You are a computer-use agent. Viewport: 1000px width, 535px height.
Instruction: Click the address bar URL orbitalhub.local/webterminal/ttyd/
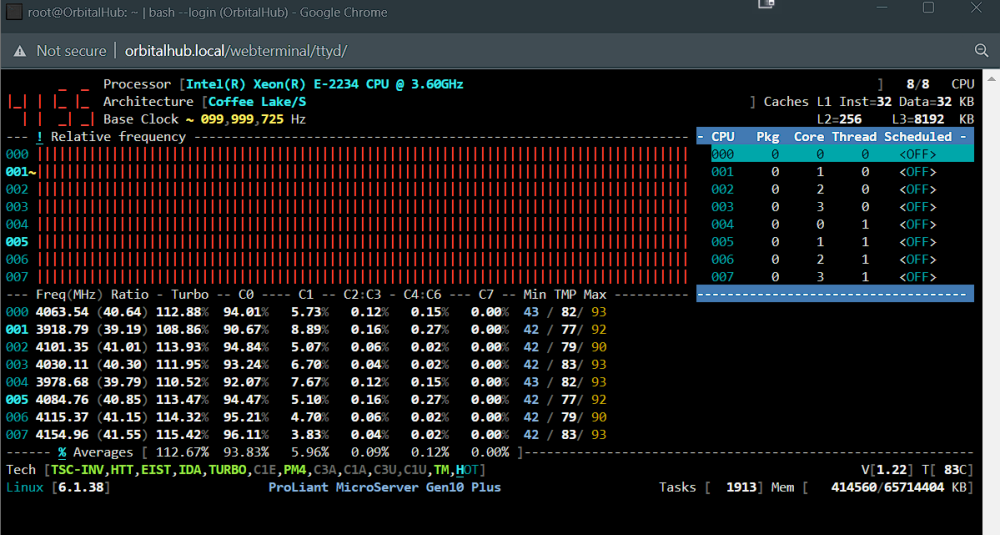click(x=235, y=51)
